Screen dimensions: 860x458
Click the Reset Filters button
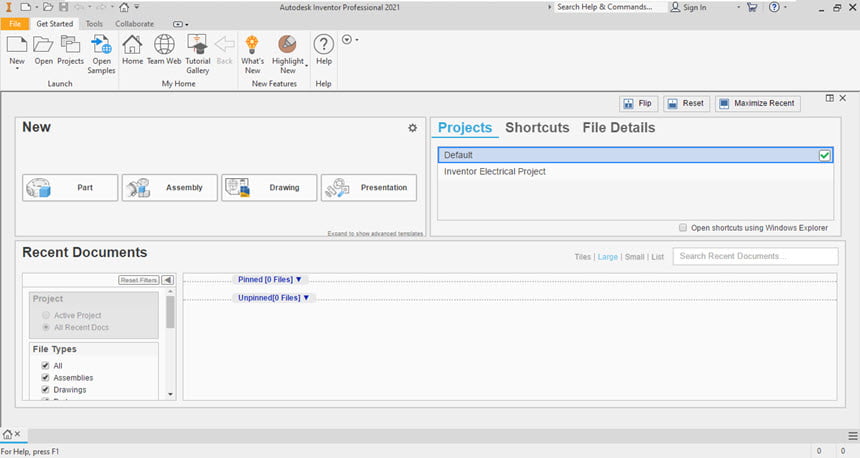(x=139, y=280)
